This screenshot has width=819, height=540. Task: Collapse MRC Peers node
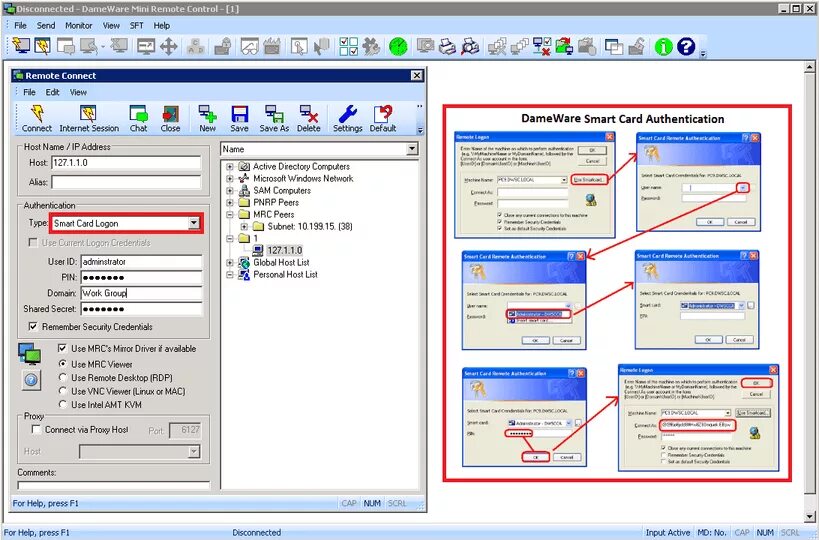click(230, 215)
